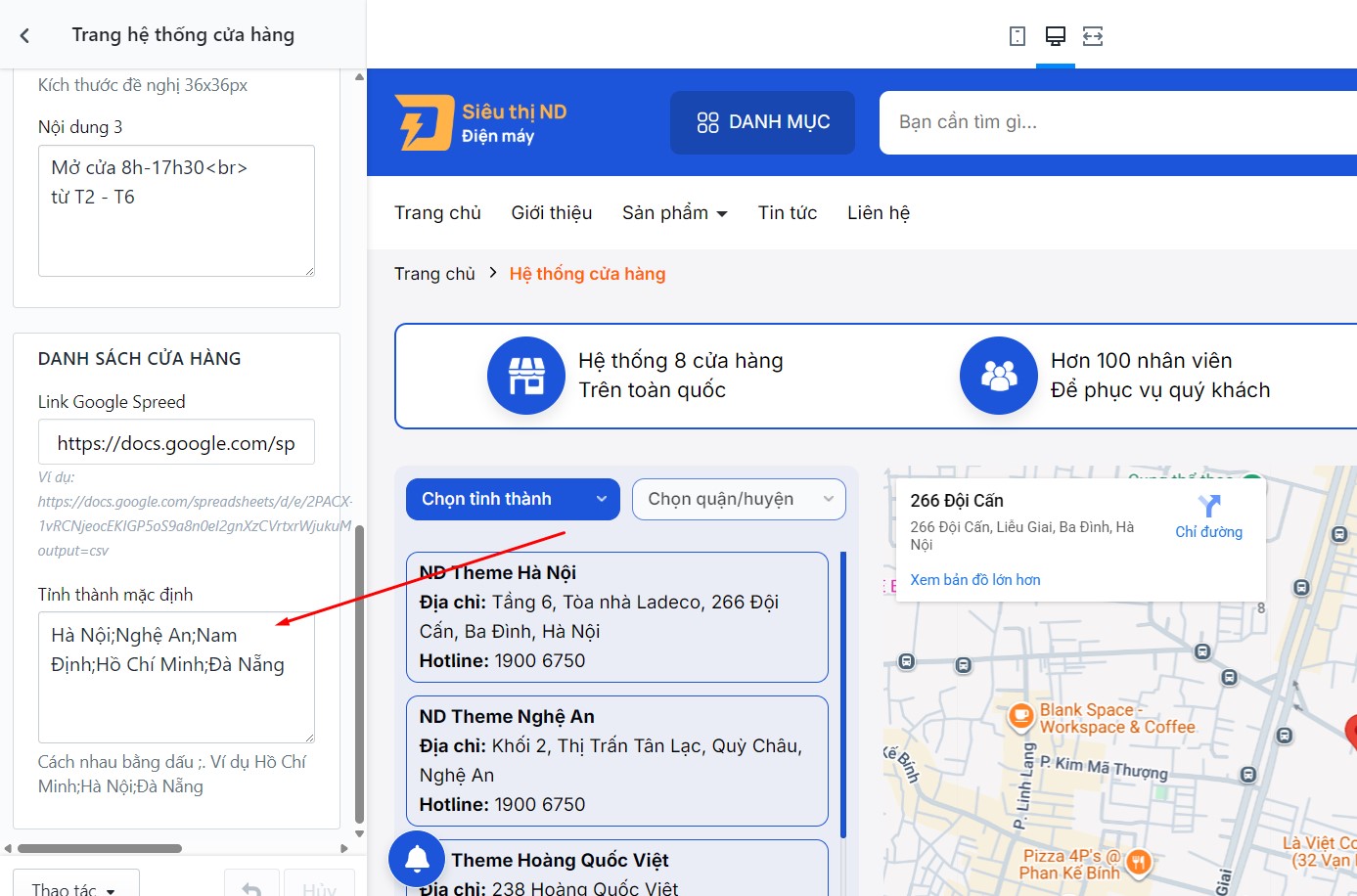Open the Chọn quận/huyện dropdown
The width and height of the screenshot is (1357, 896).
tap(740, 499)
